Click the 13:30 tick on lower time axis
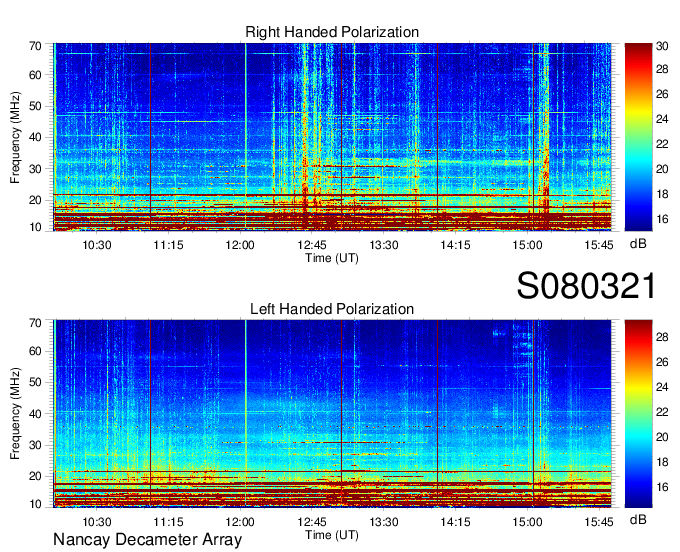Image resolution: width=680 pixels, height=552 pixels. coord(384,522)
